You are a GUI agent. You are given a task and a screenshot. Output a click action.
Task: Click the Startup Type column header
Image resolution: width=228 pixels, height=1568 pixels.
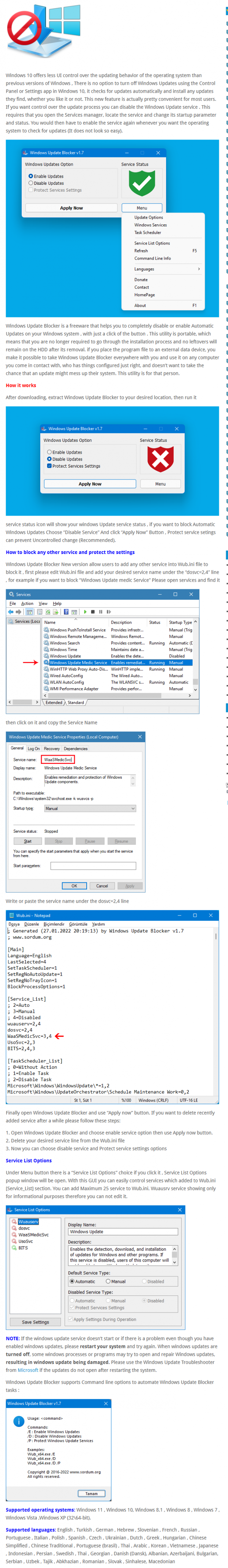tap(180, 622)
